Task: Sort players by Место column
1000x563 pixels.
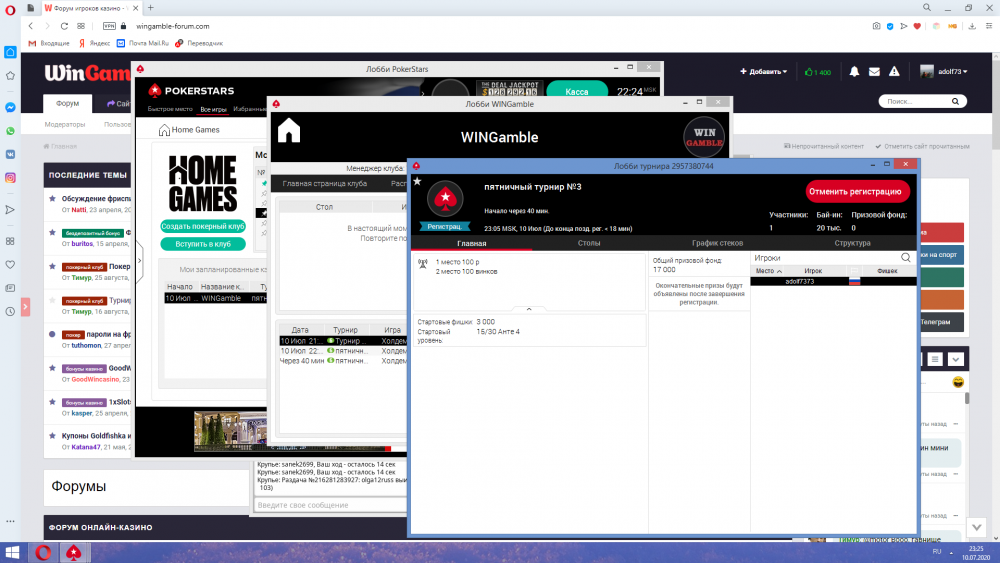Action: 766,270
